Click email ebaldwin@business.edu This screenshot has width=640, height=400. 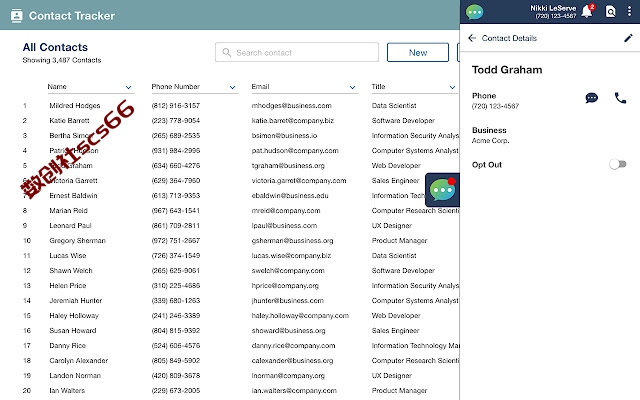click(x=290, y=196)
